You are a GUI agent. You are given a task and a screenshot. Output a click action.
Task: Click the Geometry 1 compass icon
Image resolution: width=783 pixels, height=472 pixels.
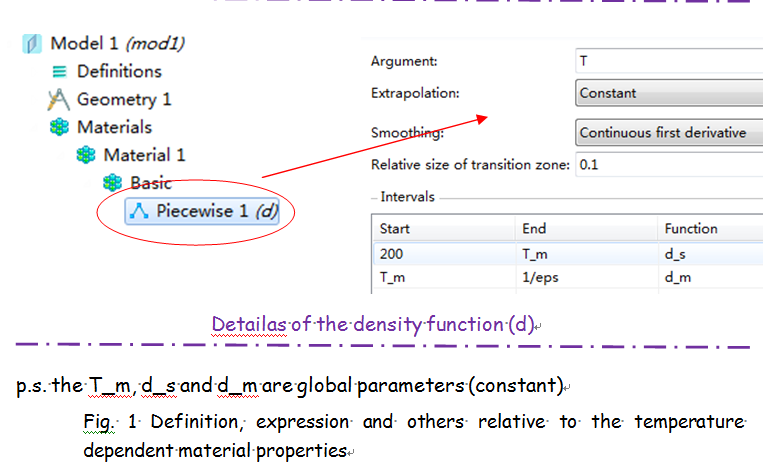(59, 99)
